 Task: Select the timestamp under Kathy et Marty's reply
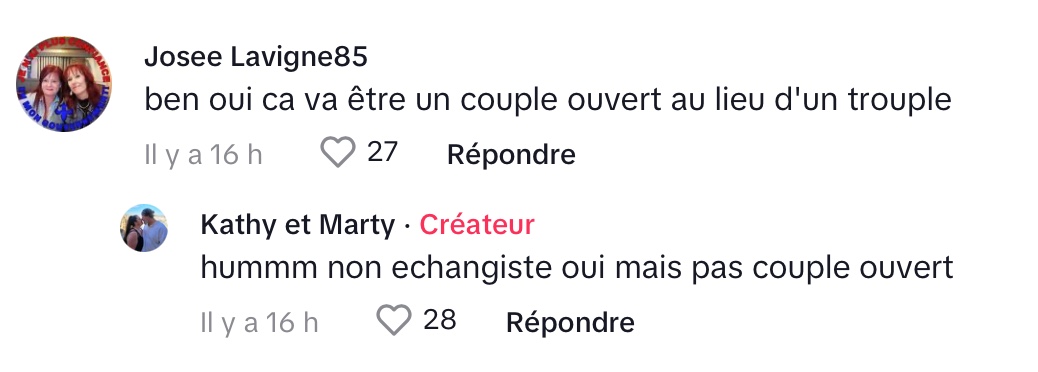pyautogui.click(x=260, y=322)
